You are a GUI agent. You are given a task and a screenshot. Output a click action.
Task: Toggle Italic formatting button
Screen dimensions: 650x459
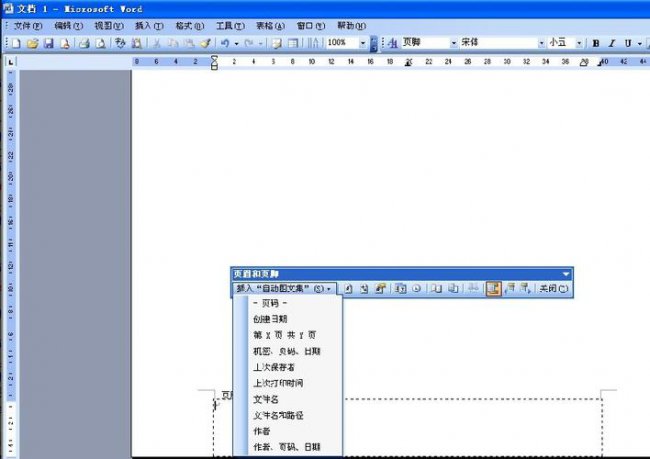click(x=612, y=44)
